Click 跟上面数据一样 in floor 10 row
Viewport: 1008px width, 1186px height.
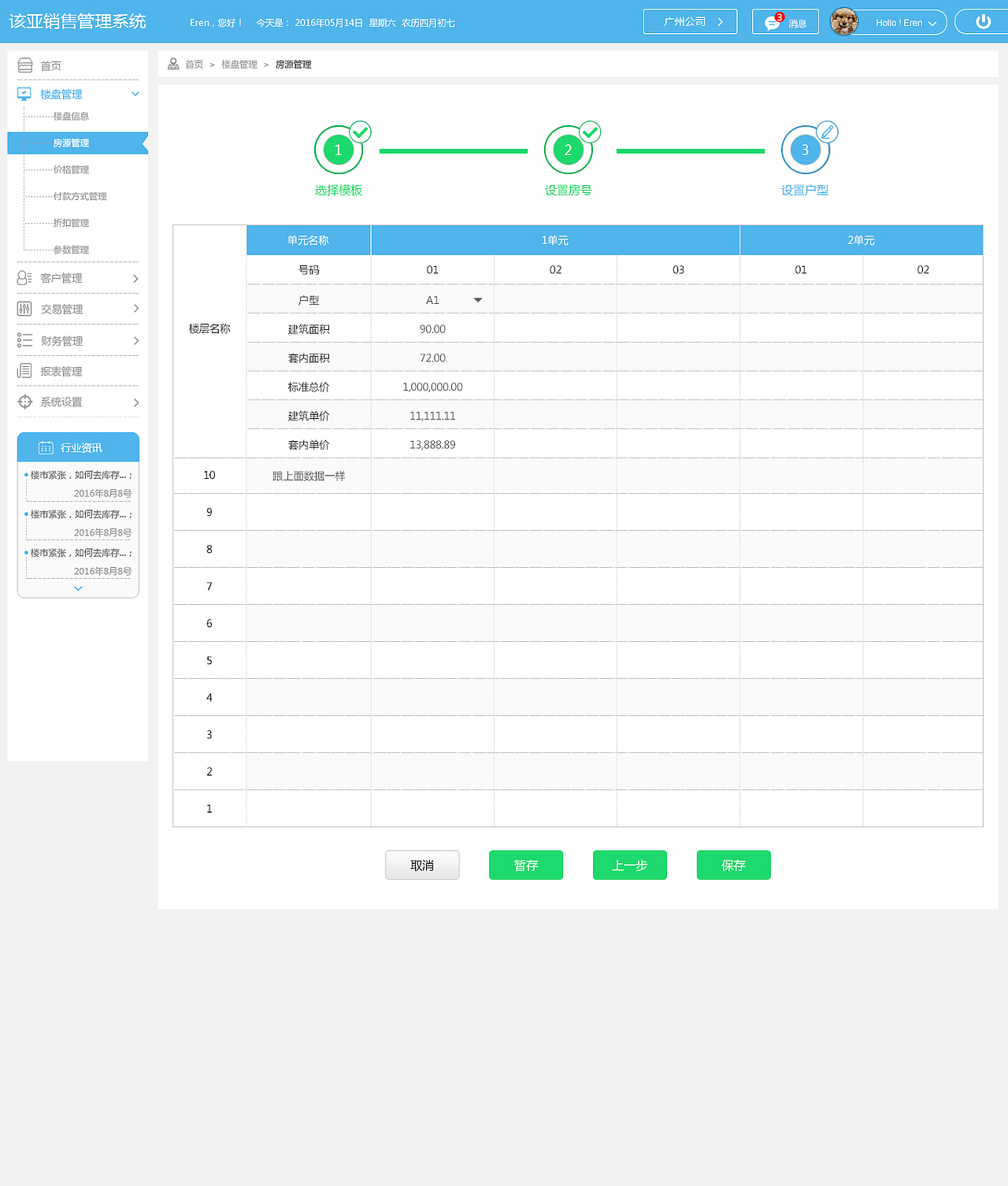[x=309, y=476]
